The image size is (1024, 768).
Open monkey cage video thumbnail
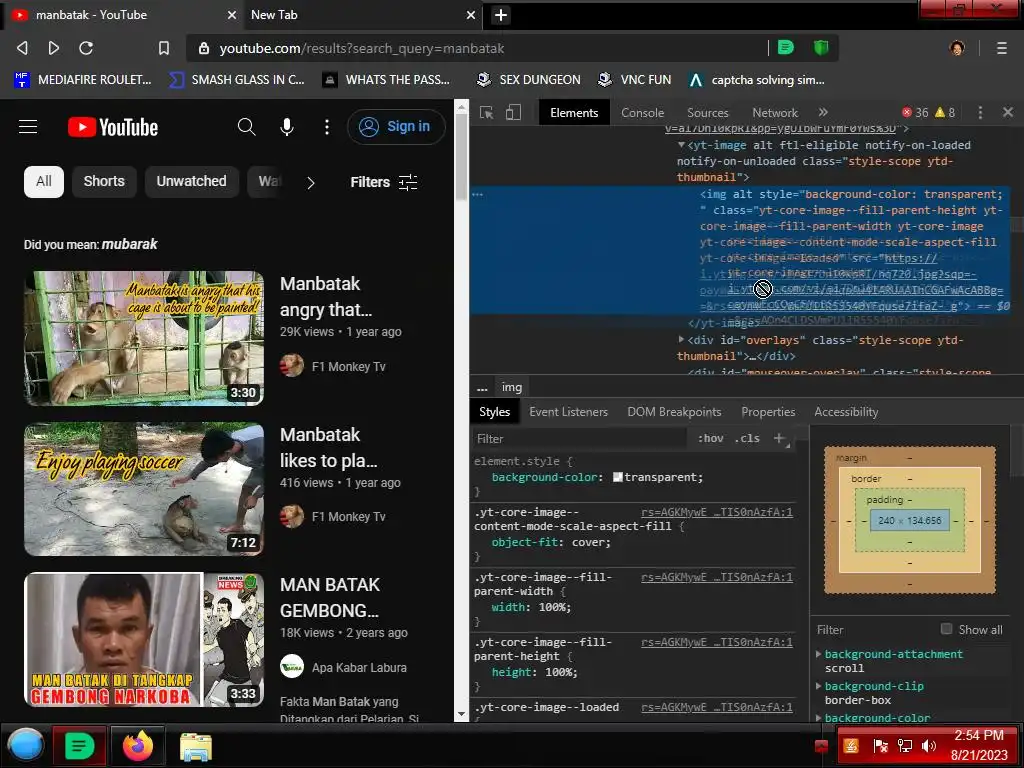click(x=144, y=338)
